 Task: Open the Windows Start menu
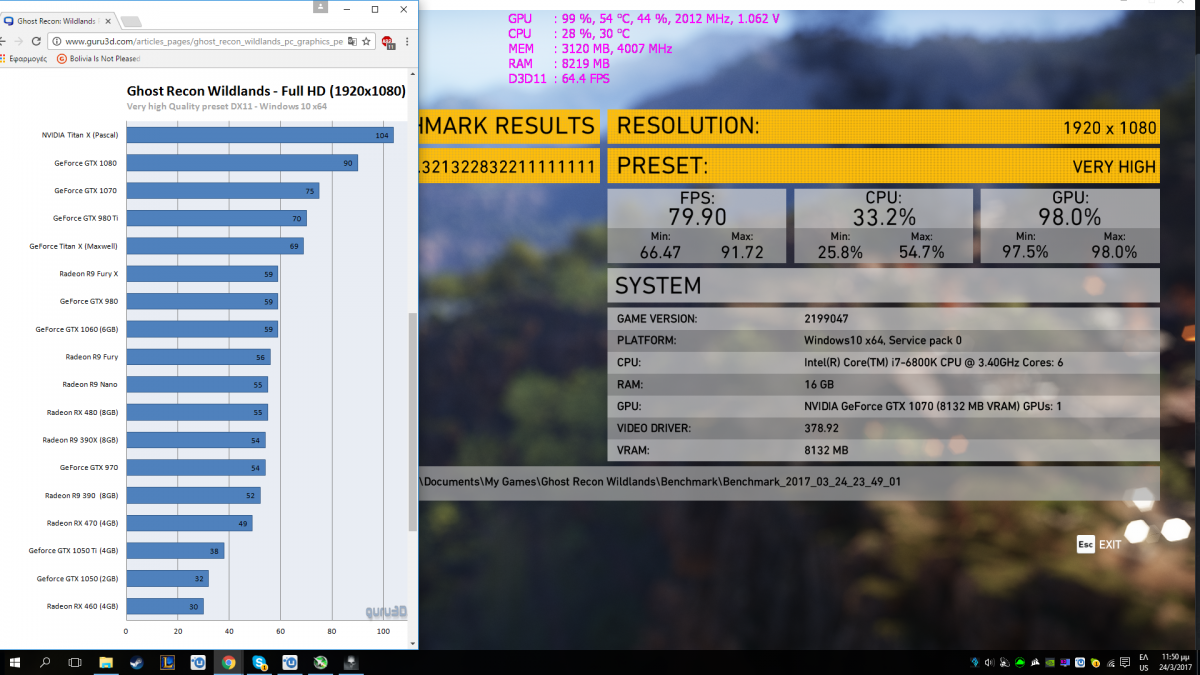tap(16, 662)
